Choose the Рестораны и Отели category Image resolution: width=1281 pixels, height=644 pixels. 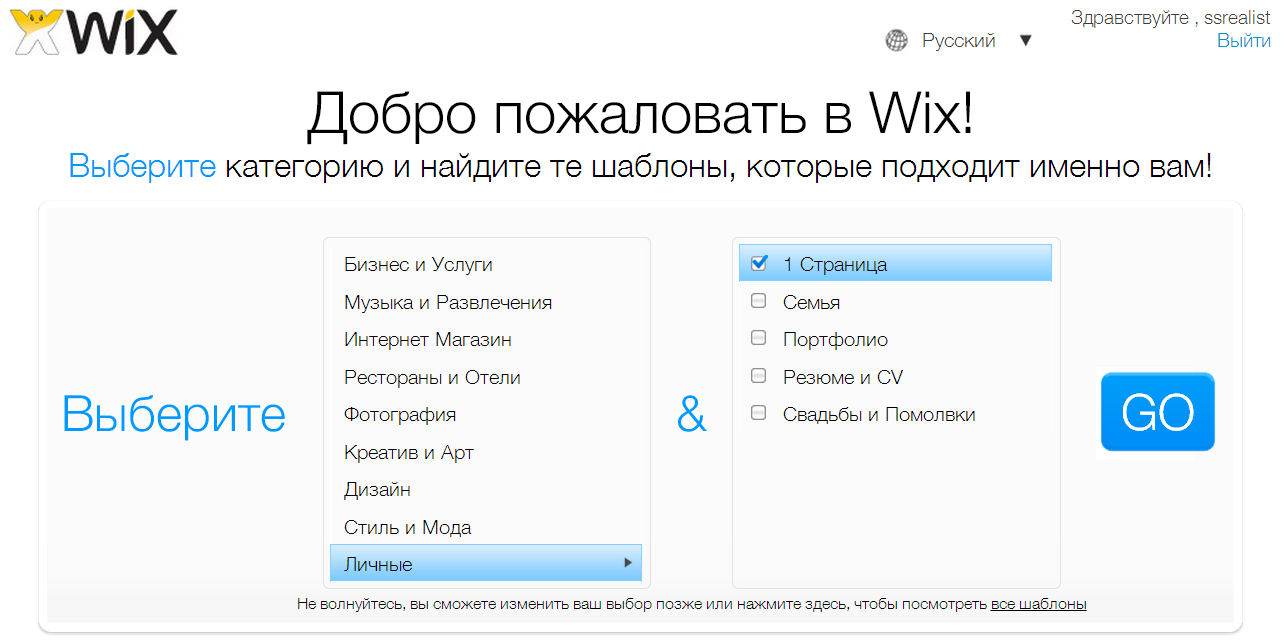click(x=486, y=377)
